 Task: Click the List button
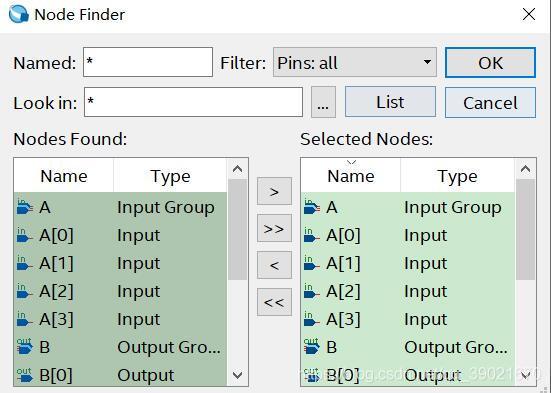point(390,102)
